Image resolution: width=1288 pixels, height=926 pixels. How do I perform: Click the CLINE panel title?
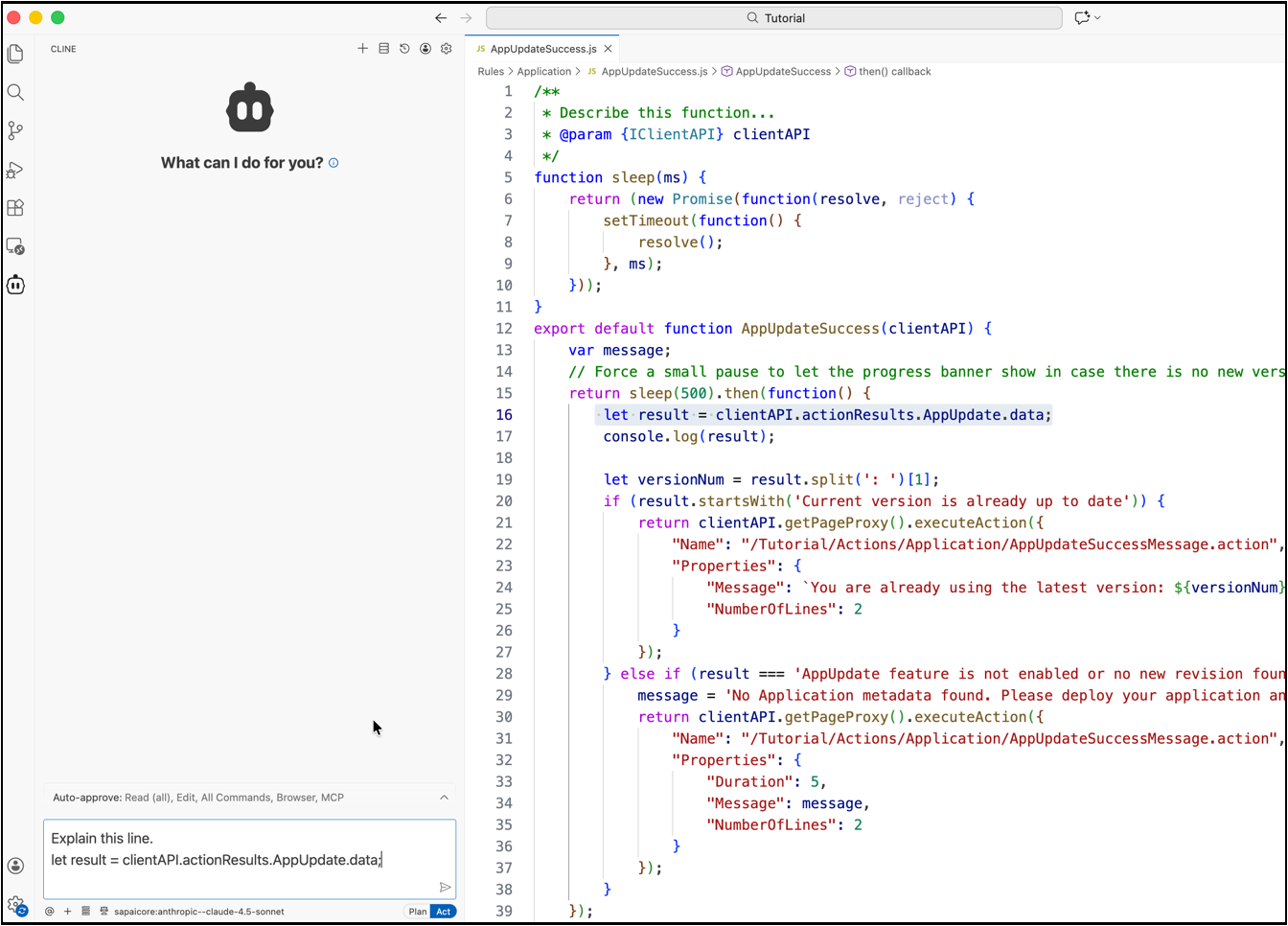click(63, 49)
